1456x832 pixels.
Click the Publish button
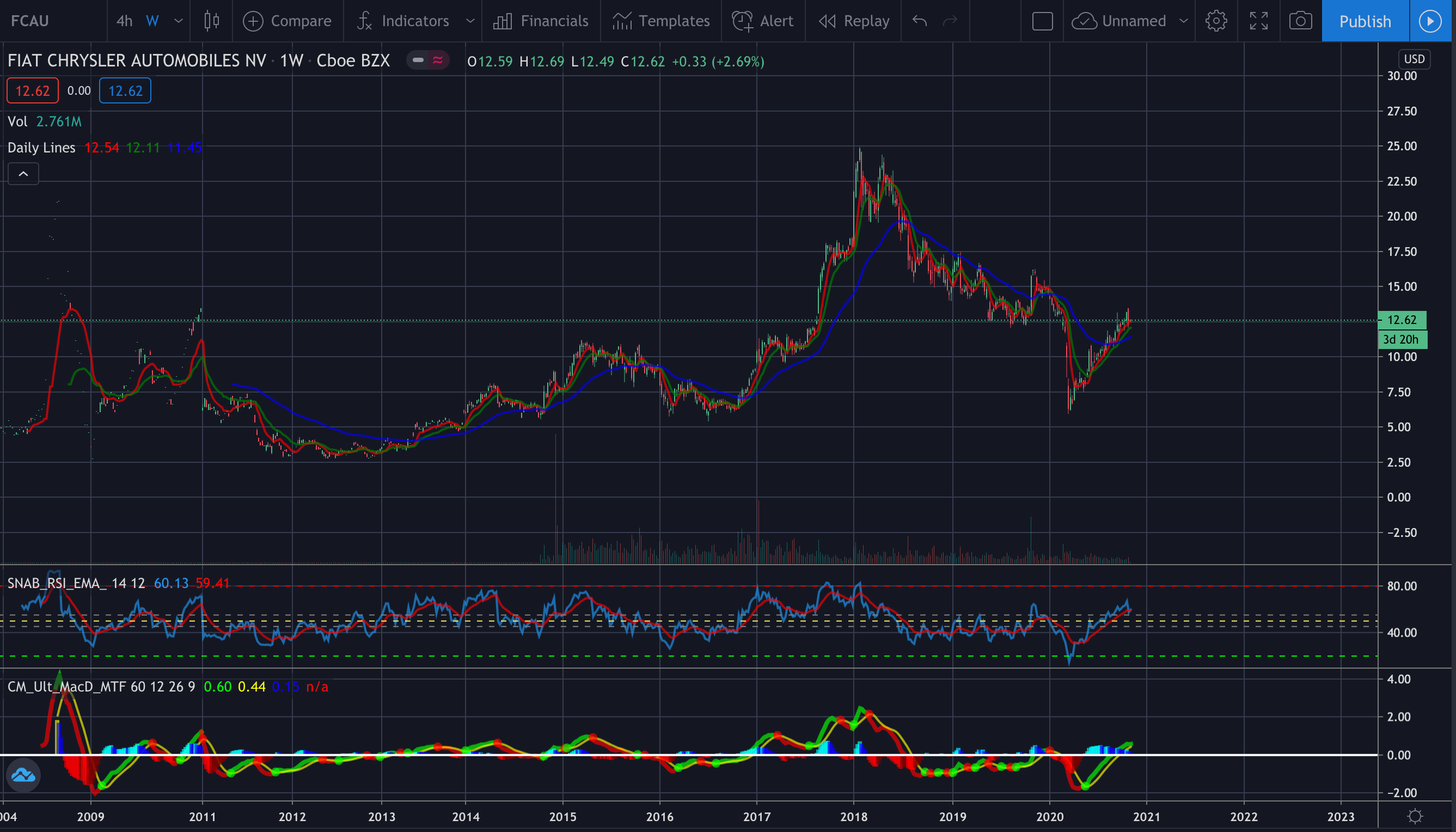1365,21
